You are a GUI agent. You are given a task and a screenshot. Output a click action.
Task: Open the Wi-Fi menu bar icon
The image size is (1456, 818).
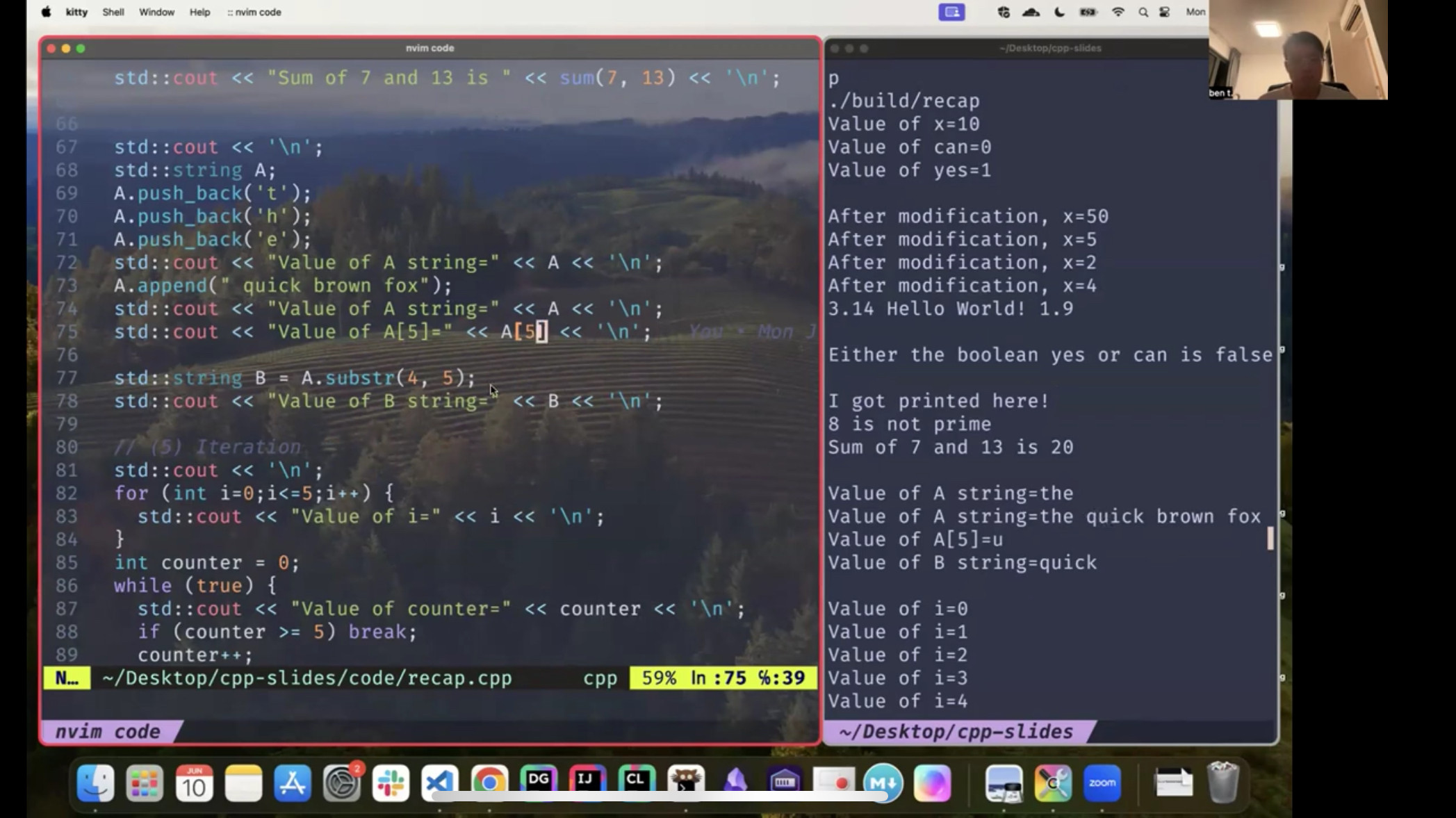[1118, 12]
